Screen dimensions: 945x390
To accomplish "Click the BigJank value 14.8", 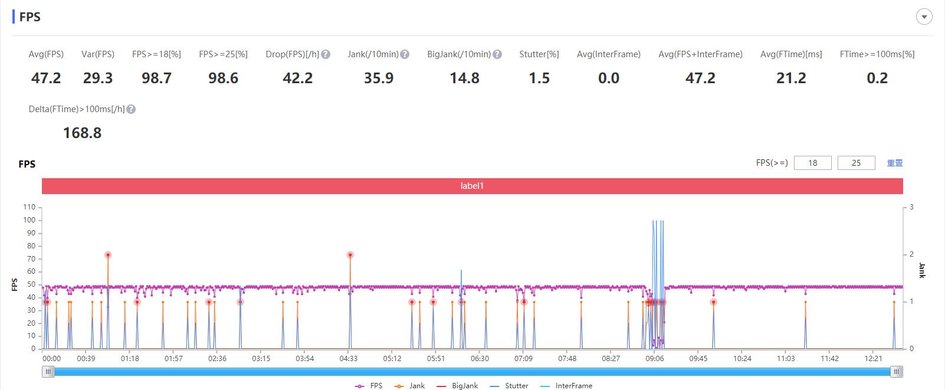I will pyautogui.click(x=465, y=78).
